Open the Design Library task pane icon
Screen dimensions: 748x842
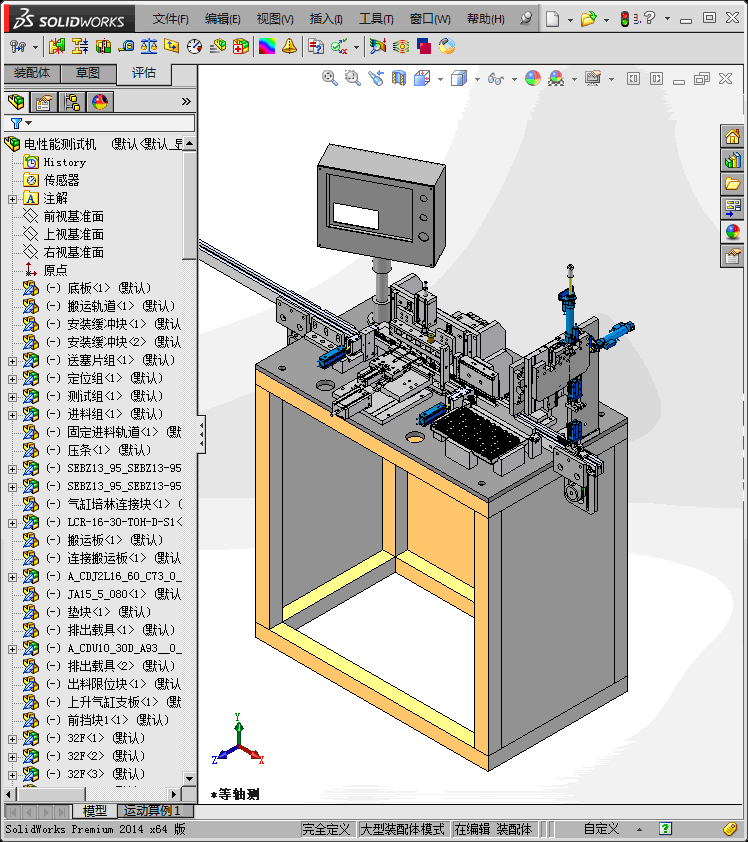coord(733,160)
